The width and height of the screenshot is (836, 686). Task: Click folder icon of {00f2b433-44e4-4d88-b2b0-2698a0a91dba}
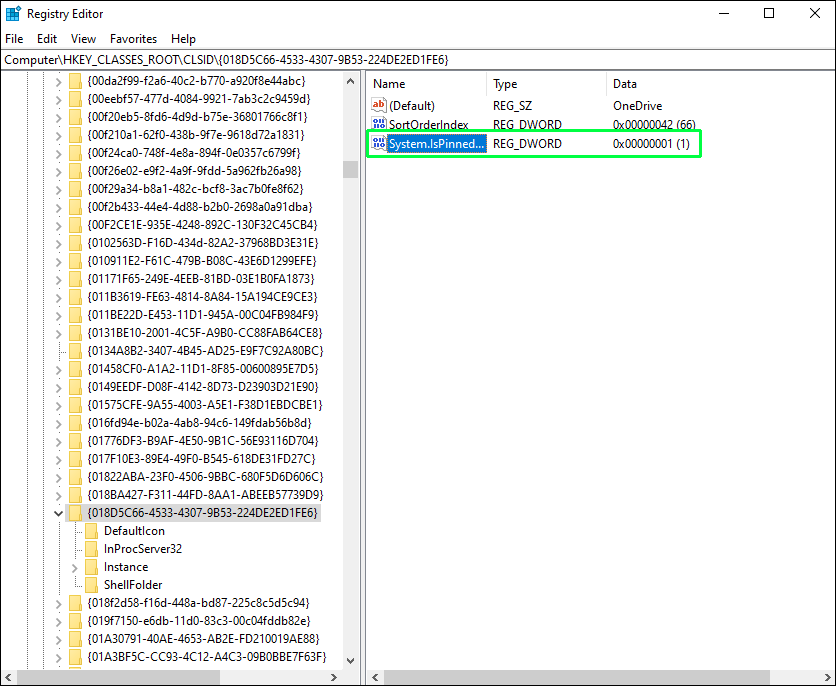click(75, 207)
